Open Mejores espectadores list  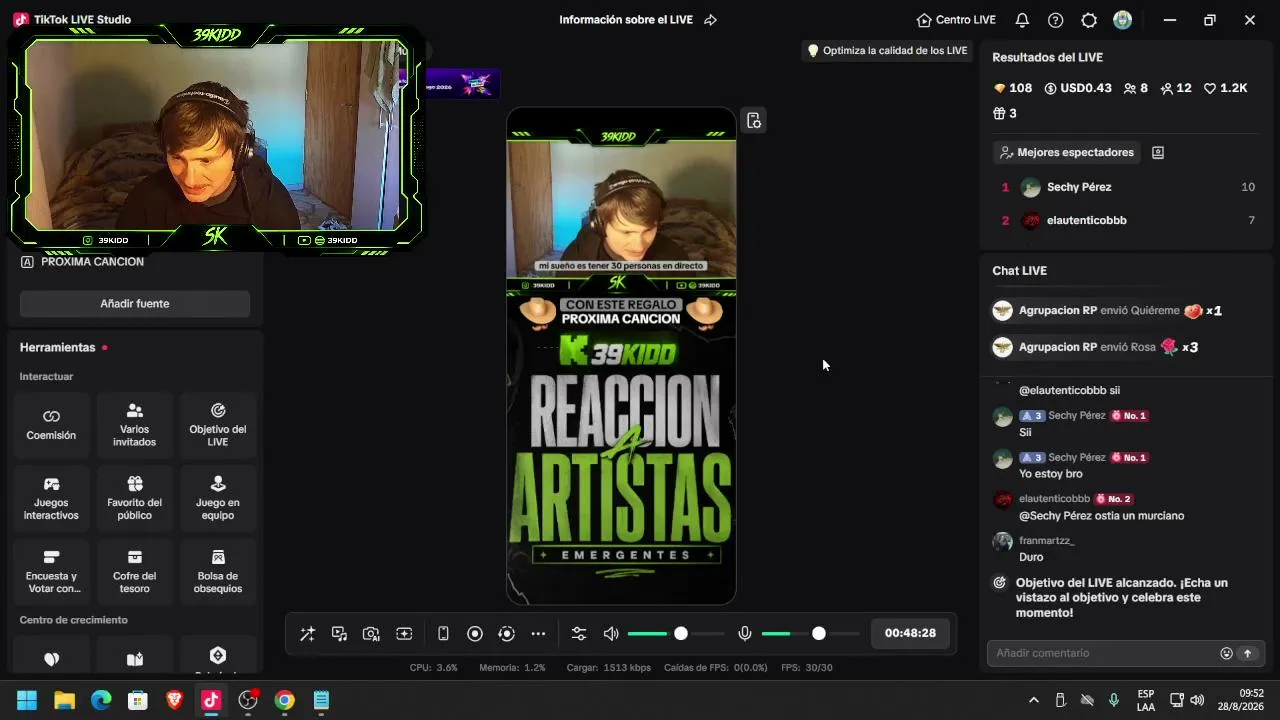1067,152
